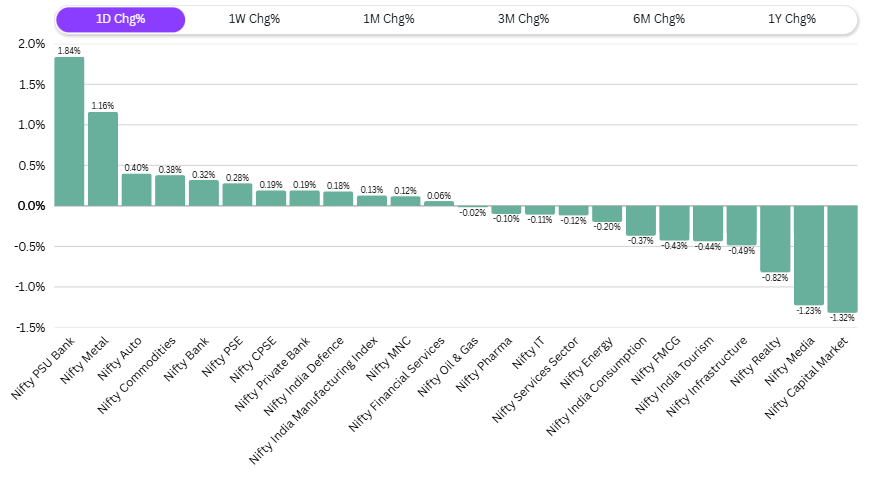The width and height of the screenshot is (870, 478).
Task: Click the -1.32% value label
Action: [x=842, y=318]
